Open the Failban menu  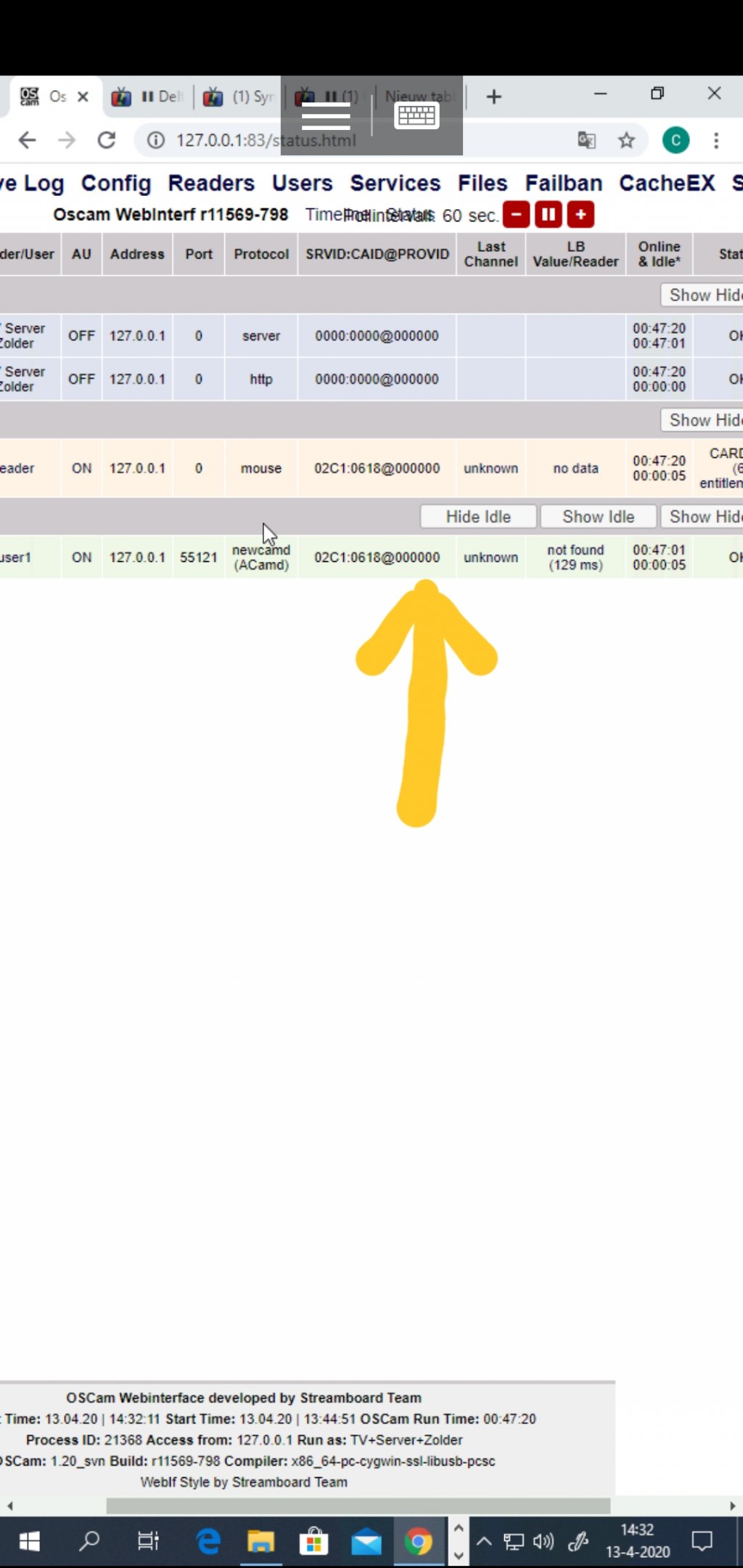(x=564, y=183)
